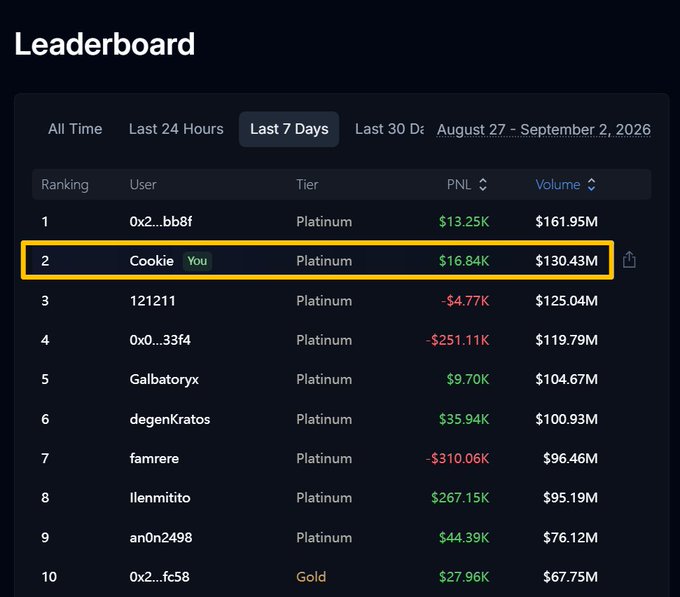Click the Gold tier label
The image size is (680, 597).
(x=311, y=577)
